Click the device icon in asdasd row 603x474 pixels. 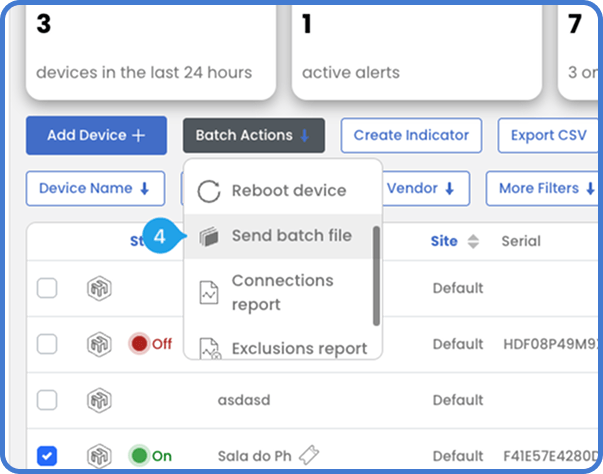point(99,400)
